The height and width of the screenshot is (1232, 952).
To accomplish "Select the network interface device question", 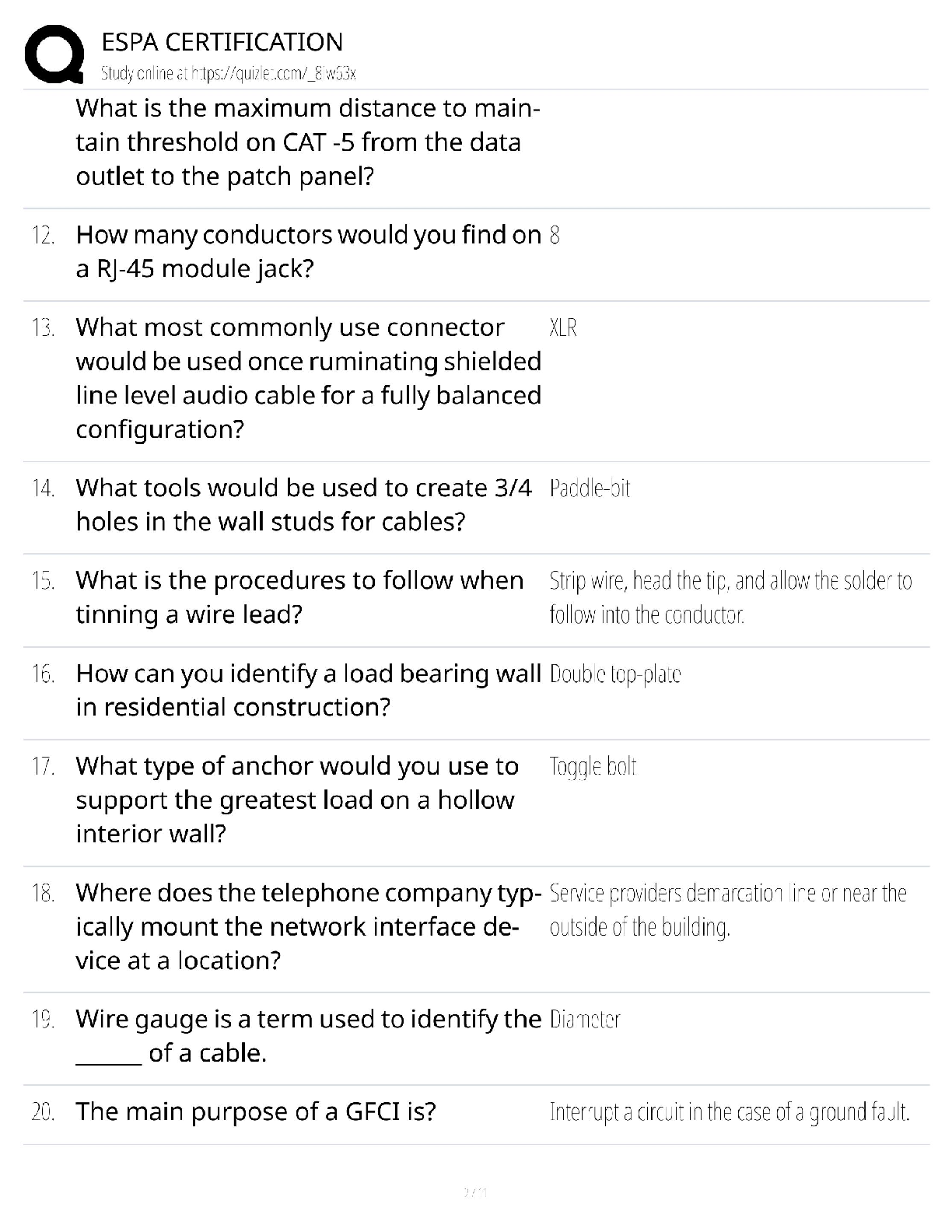I will tap(307, 926).
